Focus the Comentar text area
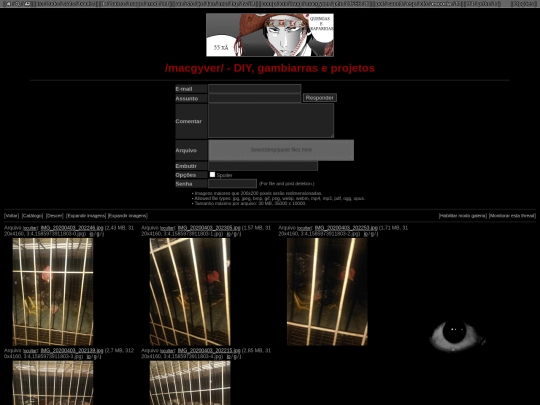The width and height of the screenshot is (540, 405). [271, 121]
